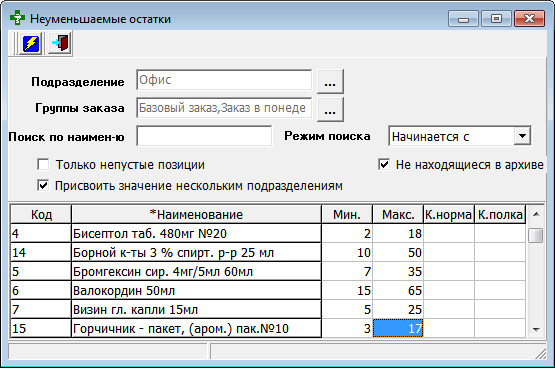Click the green cross application icon
Viewport: 555px width, 368px height.
17,18
